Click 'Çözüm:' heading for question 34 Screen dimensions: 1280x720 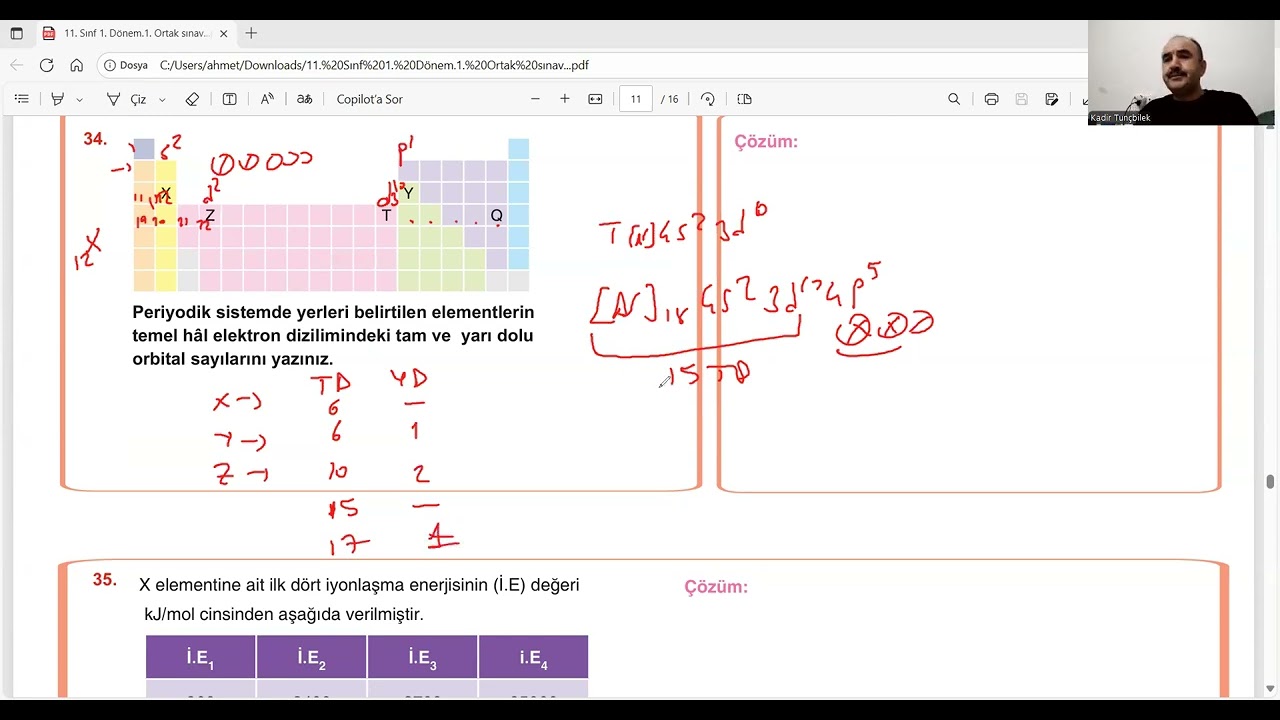766,142
